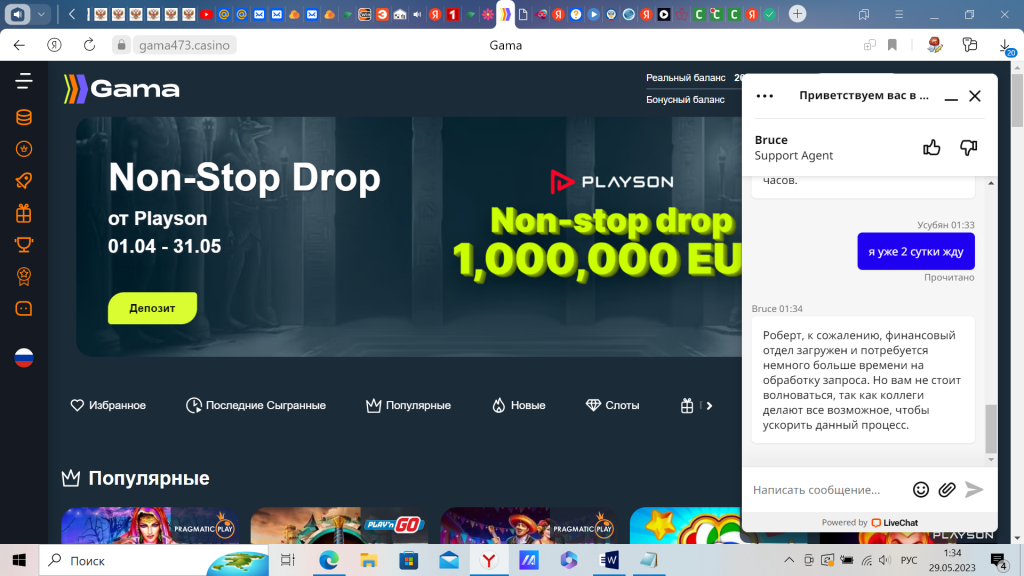Close the LiveChat widget
Screen dimensions: 1024x576
click(x=975, y=96)
